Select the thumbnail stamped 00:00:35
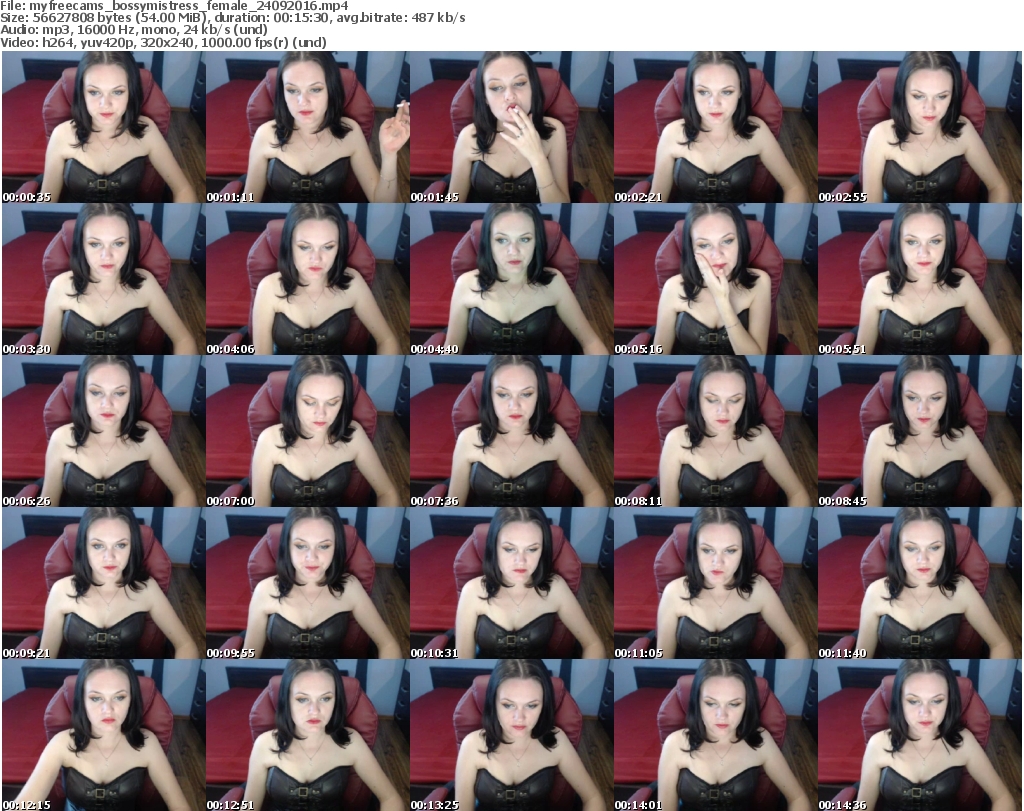 [x=103, y=127]
